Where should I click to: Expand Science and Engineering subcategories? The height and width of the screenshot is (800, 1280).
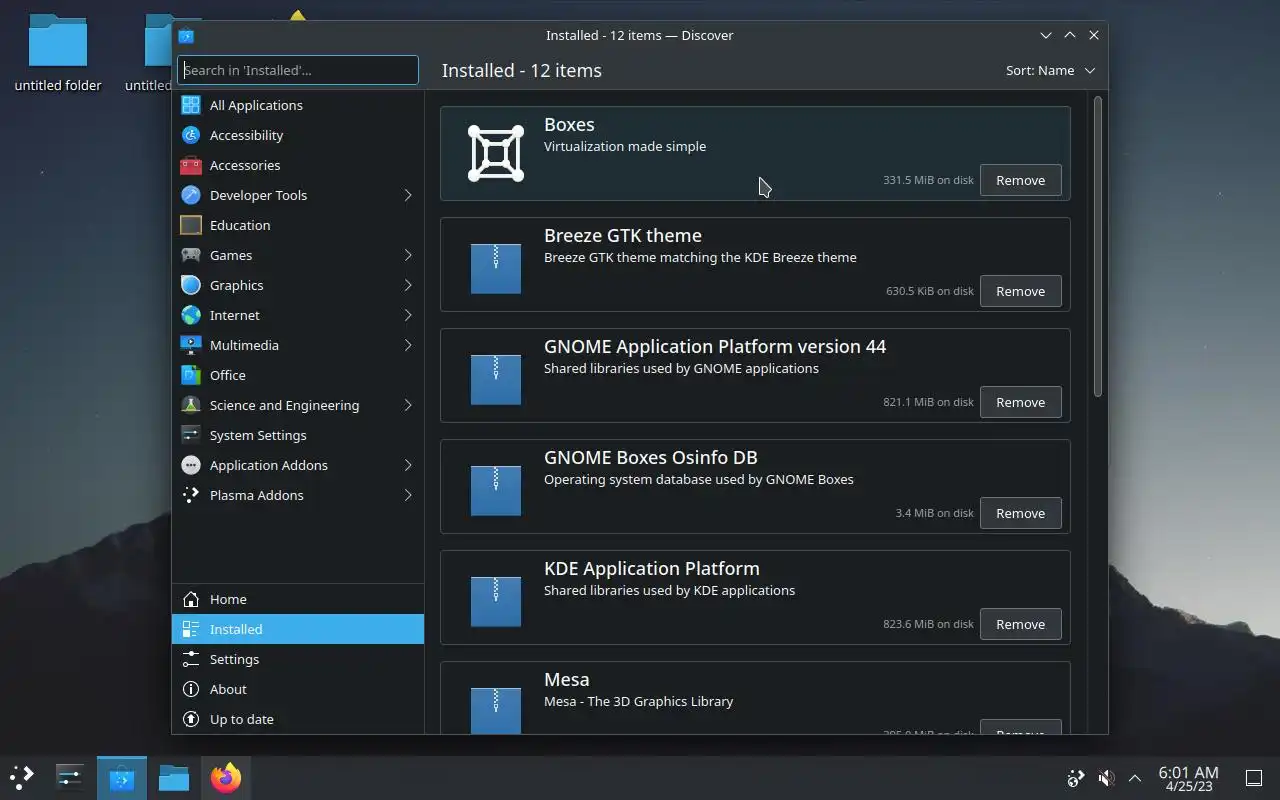click(408, 405)
